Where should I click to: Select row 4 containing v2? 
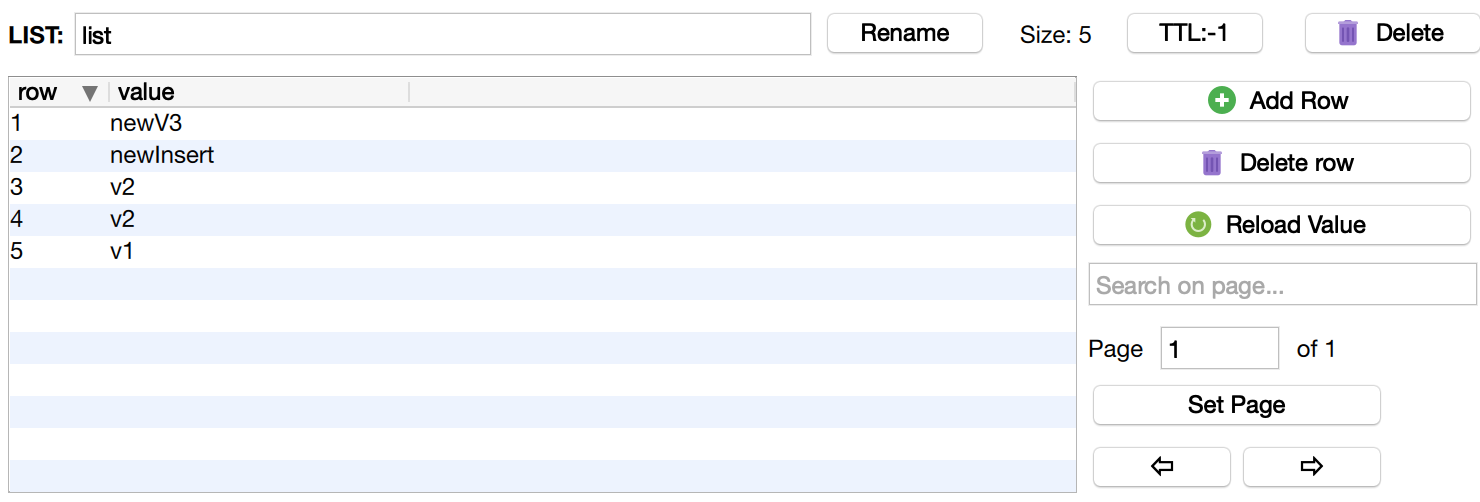pyautogui.click(x=123, y=220)
